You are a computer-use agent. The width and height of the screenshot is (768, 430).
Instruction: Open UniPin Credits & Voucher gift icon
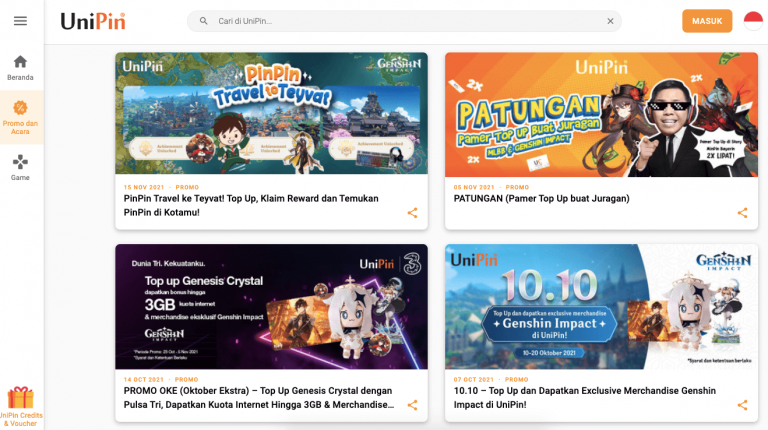point(21,406)
